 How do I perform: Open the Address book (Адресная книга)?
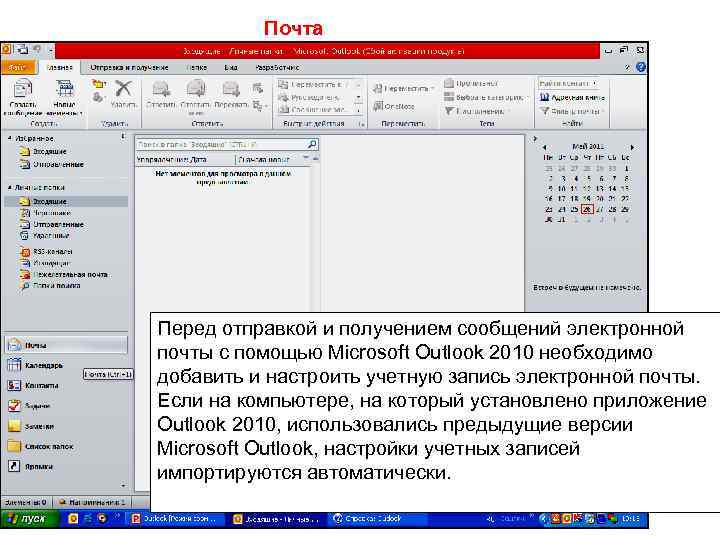click(572, 97)
